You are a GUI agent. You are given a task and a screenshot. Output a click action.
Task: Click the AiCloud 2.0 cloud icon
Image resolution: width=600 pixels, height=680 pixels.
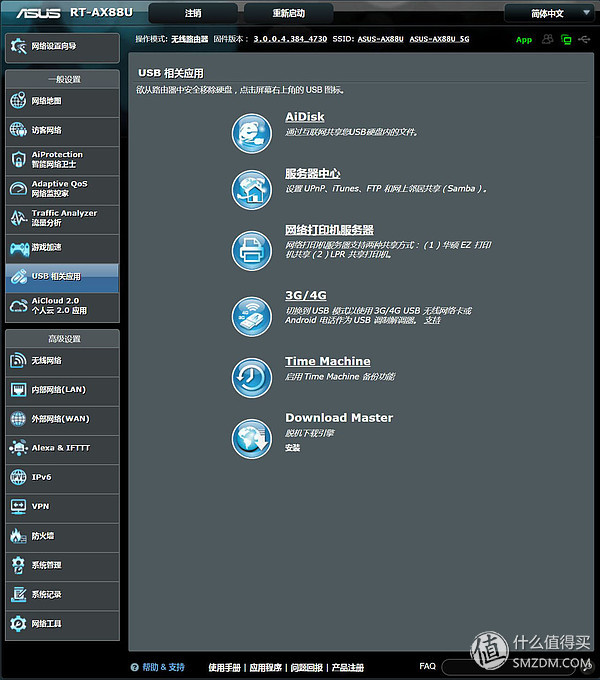pyautogui.click(x=18, y=306)
